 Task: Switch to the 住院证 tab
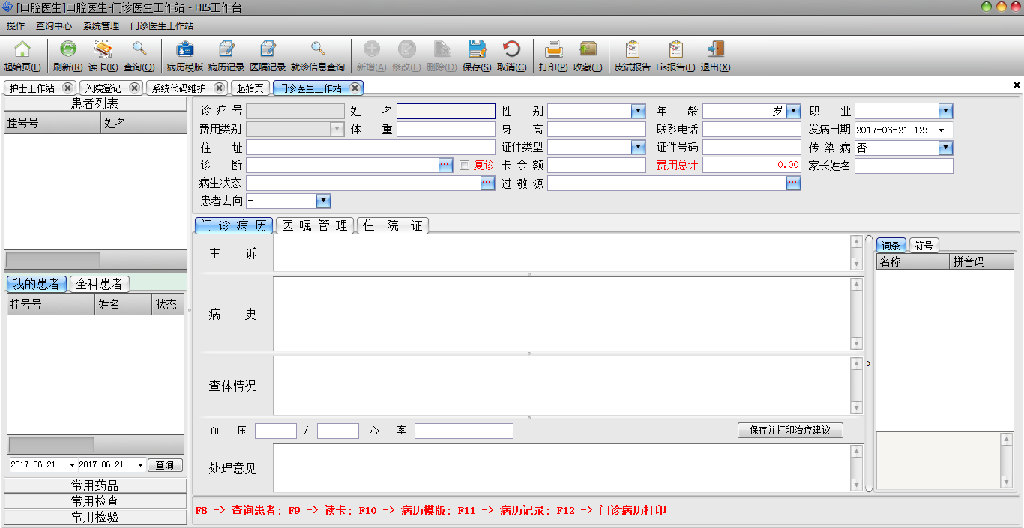coord(393,225)
